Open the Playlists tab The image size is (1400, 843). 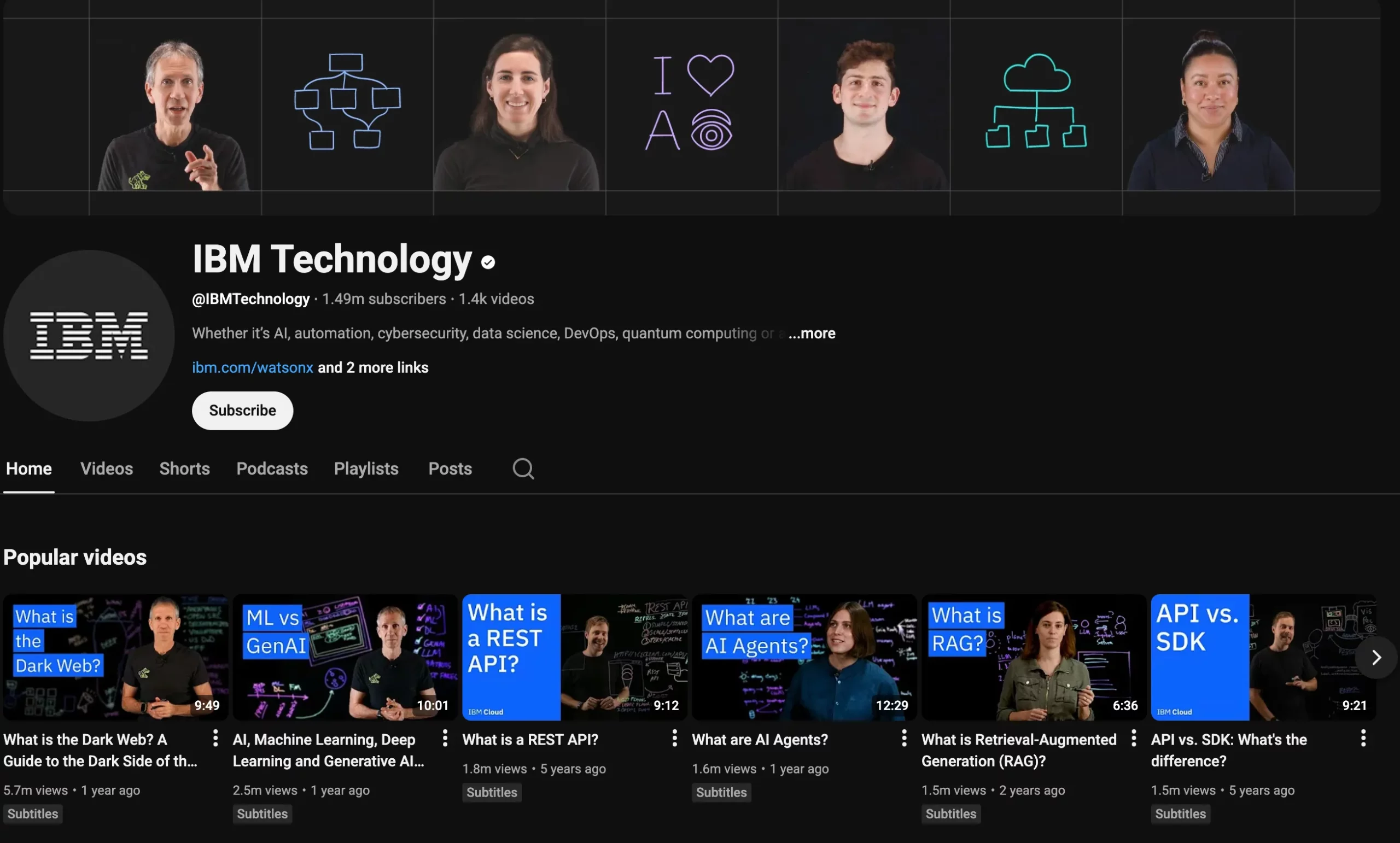point(366,468)
